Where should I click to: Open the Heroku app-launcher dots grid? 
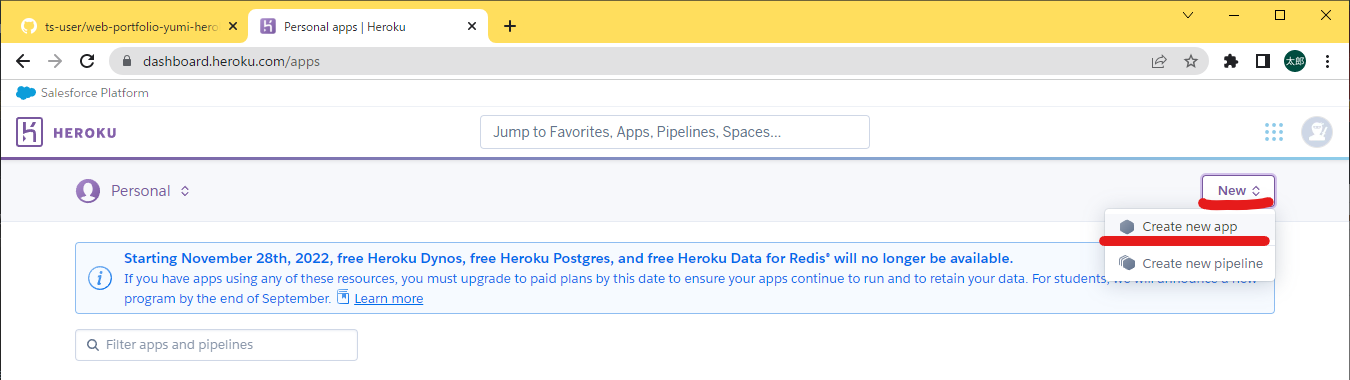(1273, 132)
